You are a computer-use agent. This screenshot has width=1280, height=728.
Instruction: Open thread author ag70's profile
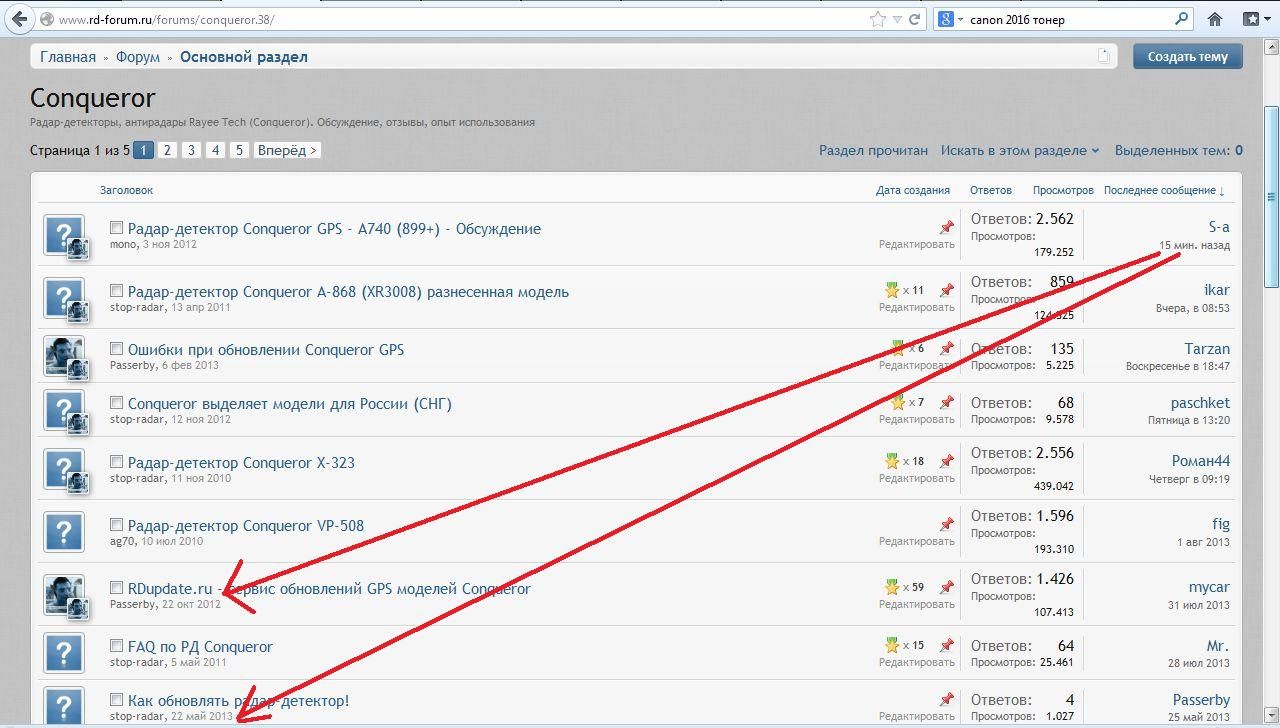(x=122, y=541)
